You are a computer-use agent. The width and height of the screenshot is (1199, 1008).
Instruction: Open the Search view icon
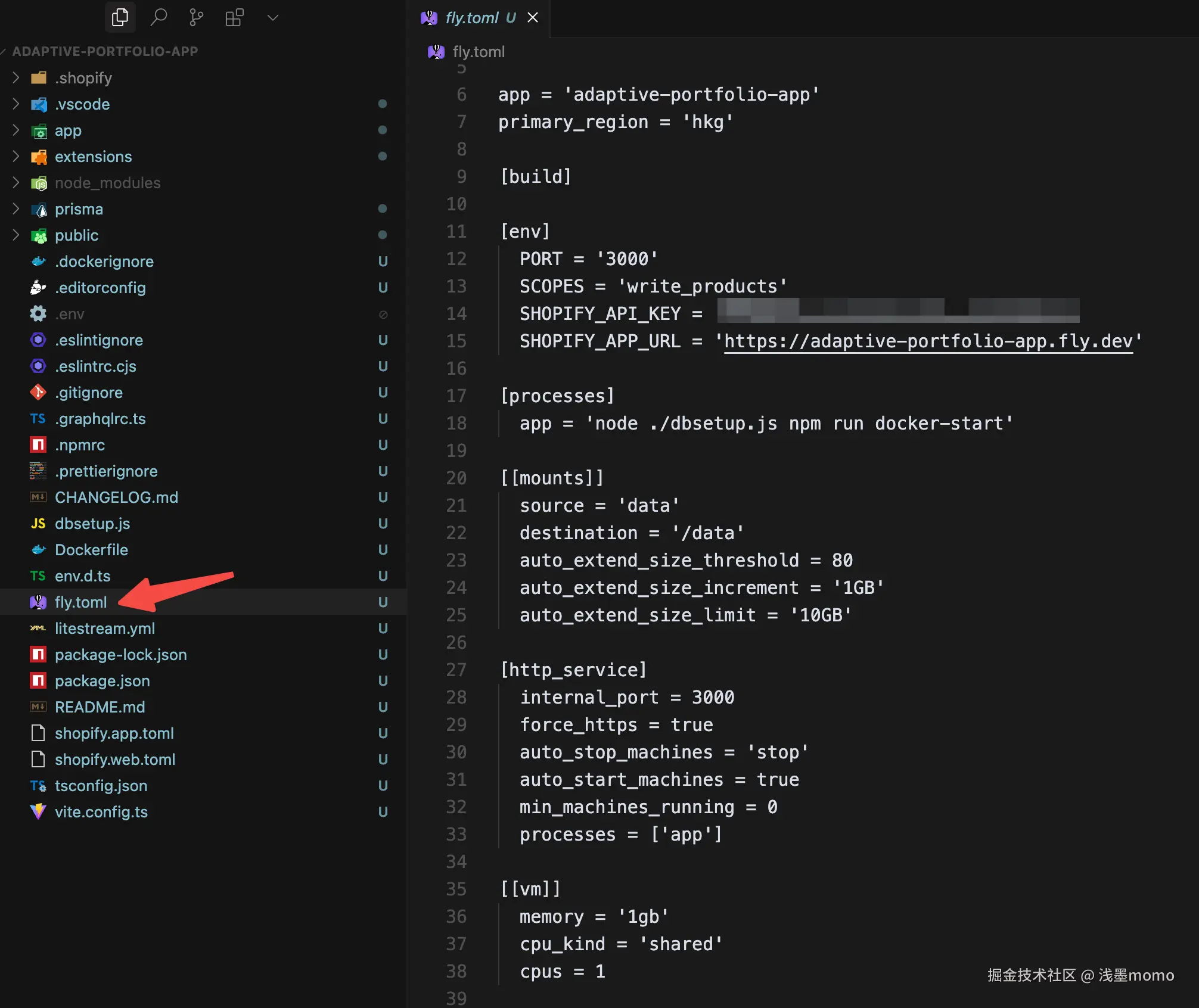tap(159, 17)
